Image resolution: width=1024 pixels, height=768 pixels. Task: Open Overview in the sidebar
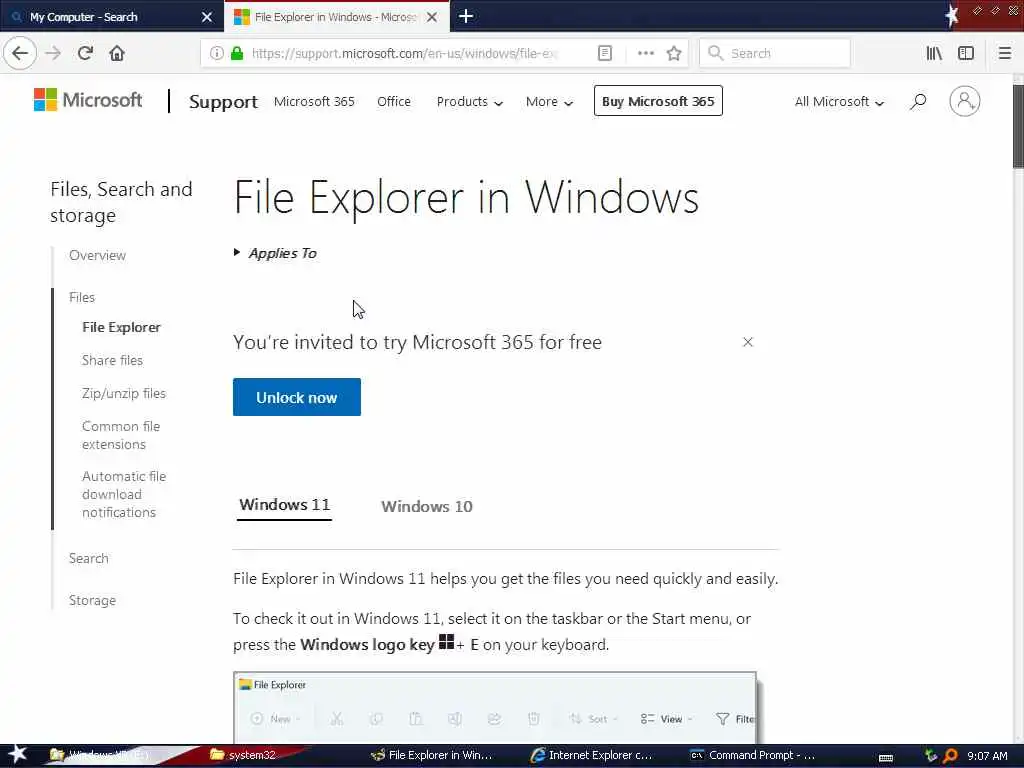(97, 255)
